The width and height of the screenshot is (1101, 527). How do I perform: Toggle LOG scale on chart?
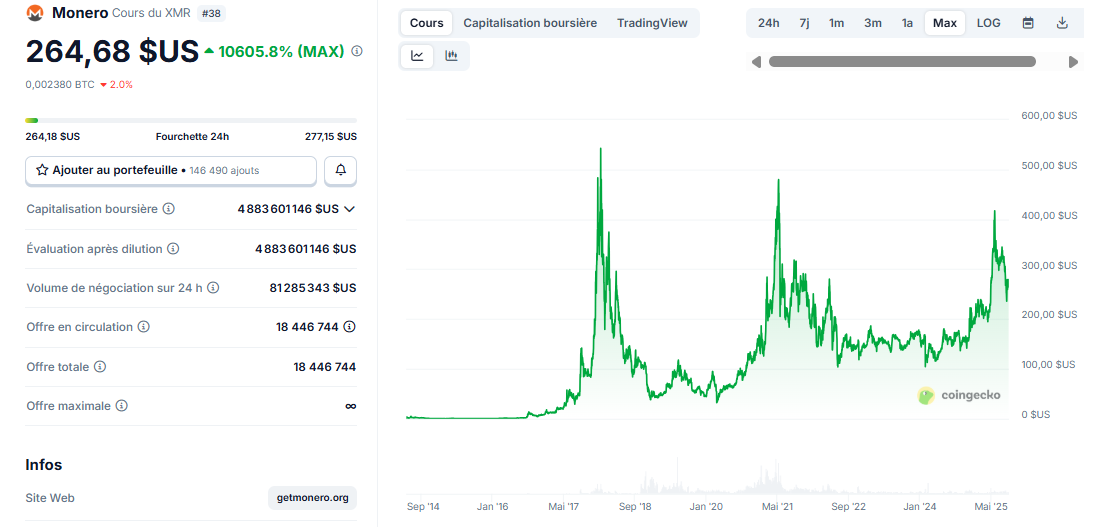click(x=989, y=23)
